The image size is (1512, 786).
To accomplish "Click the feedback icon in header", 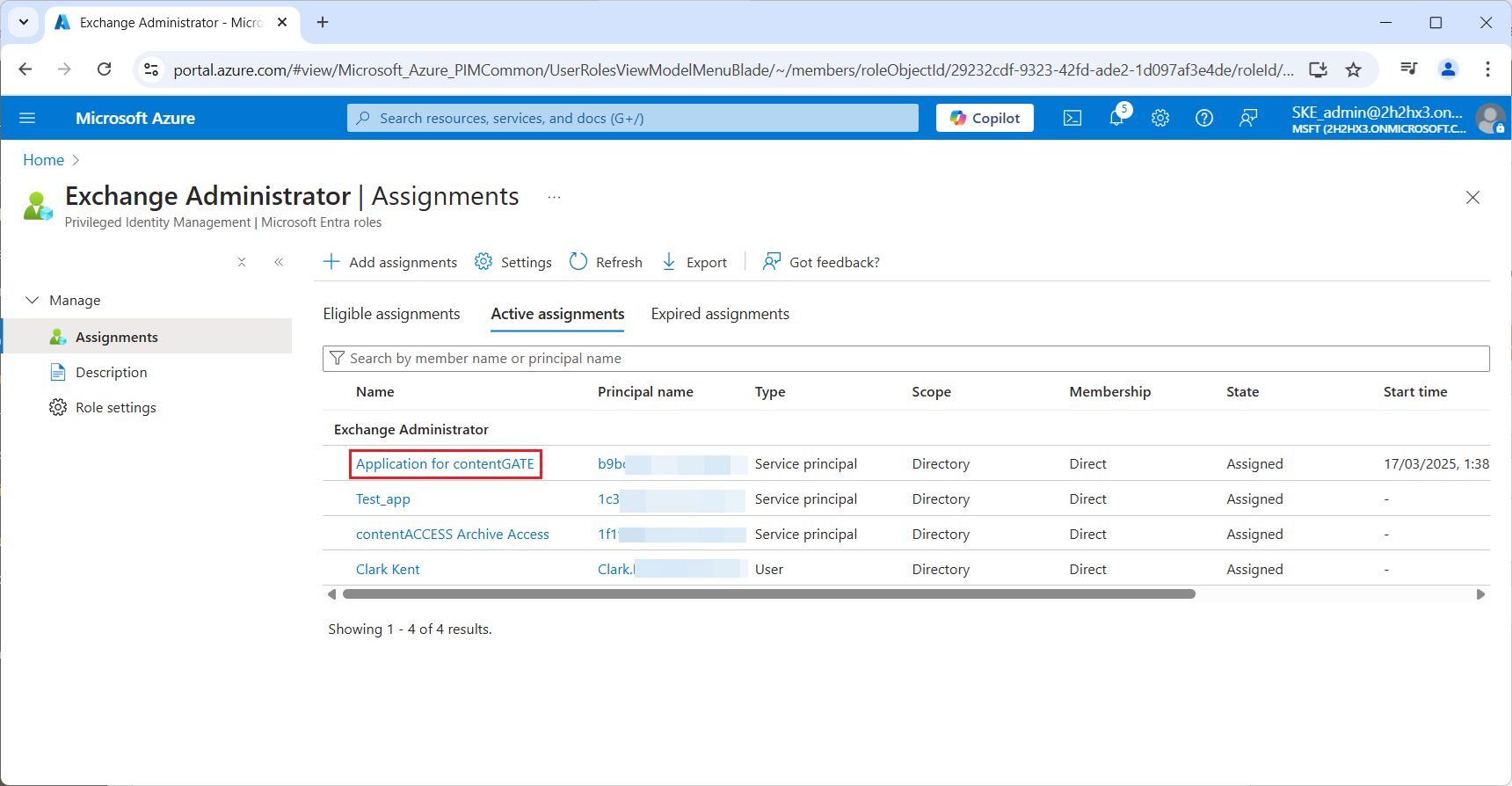I will pos(1248,118).
